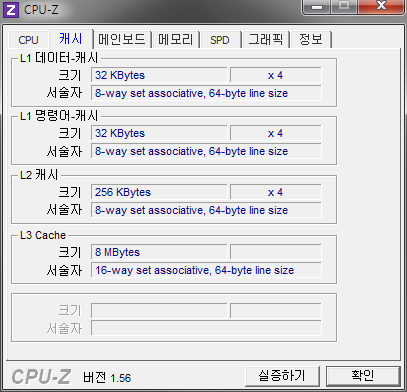This screenshot has width=407, height=392.
Task: Click the L1 데이터-캐시 size field 32 KBytes
Action: tap(159, 75)
